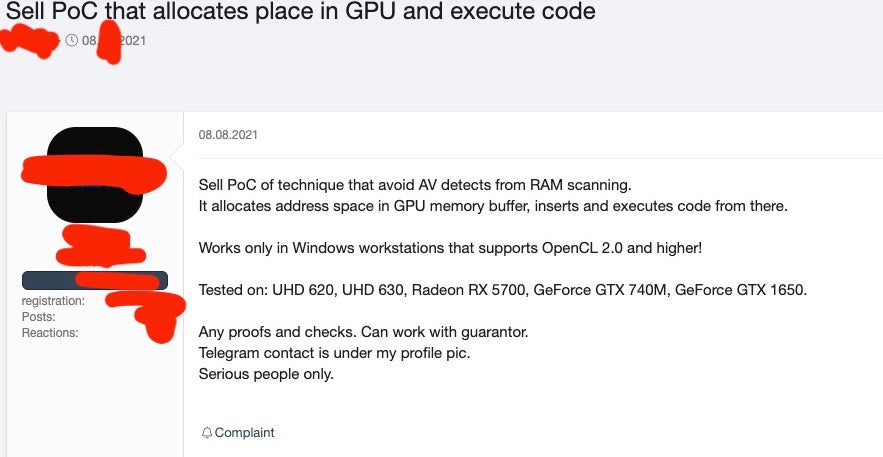Open the redacted thread author name in header

coord(30,42)
